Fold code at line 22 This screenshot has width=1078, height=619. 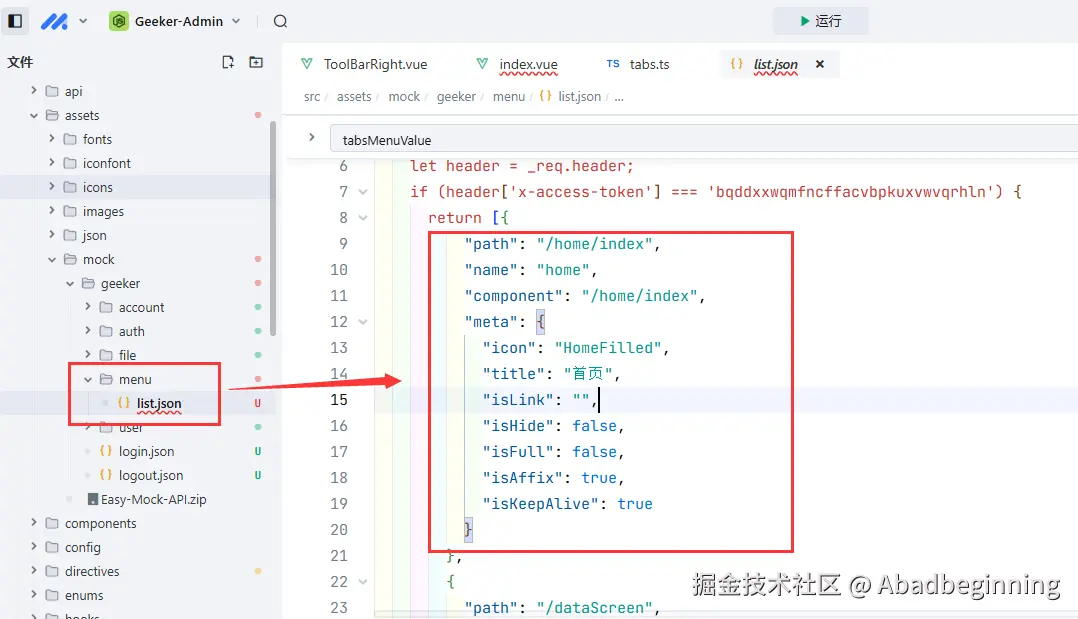pos(363,582)
